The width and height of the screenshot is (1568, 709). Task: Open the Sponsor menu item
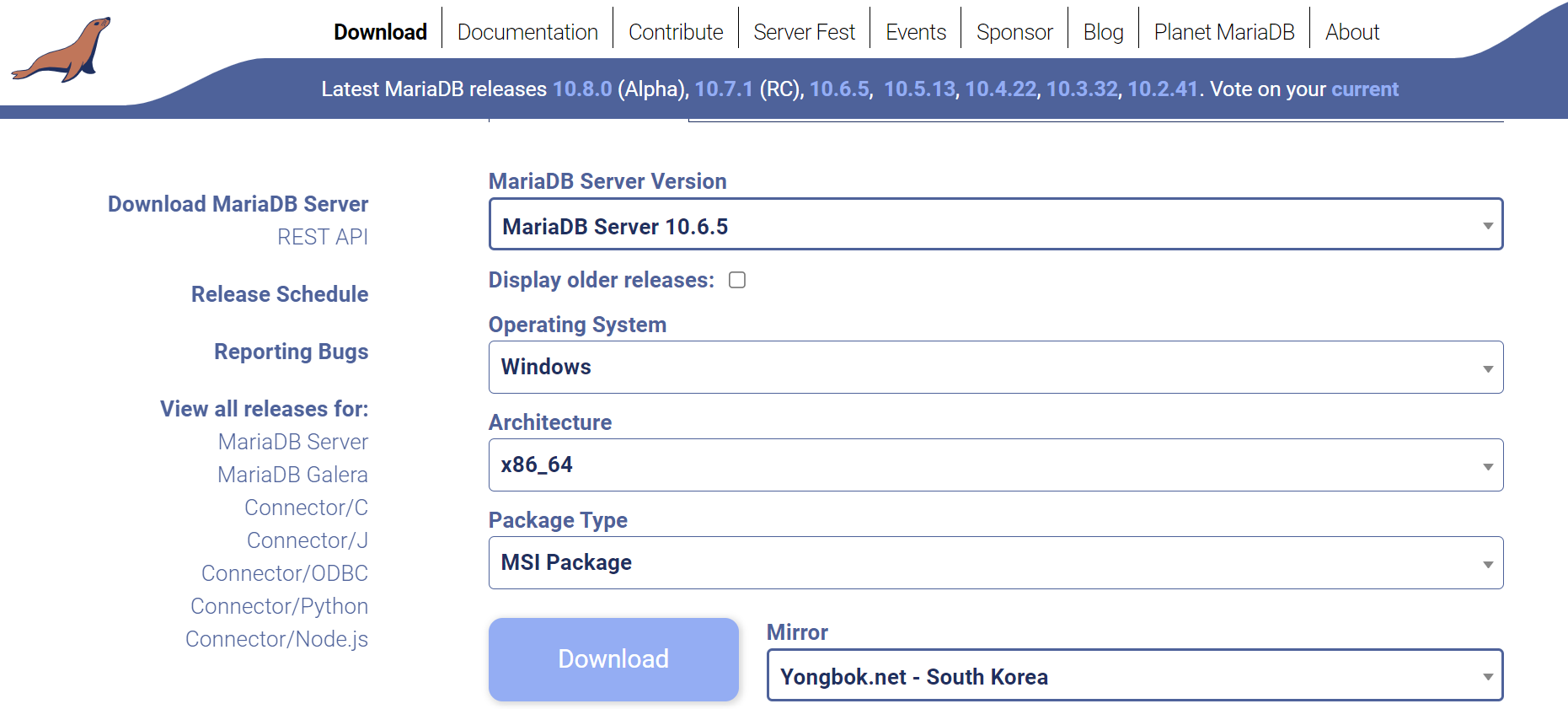coord(1014,32)
